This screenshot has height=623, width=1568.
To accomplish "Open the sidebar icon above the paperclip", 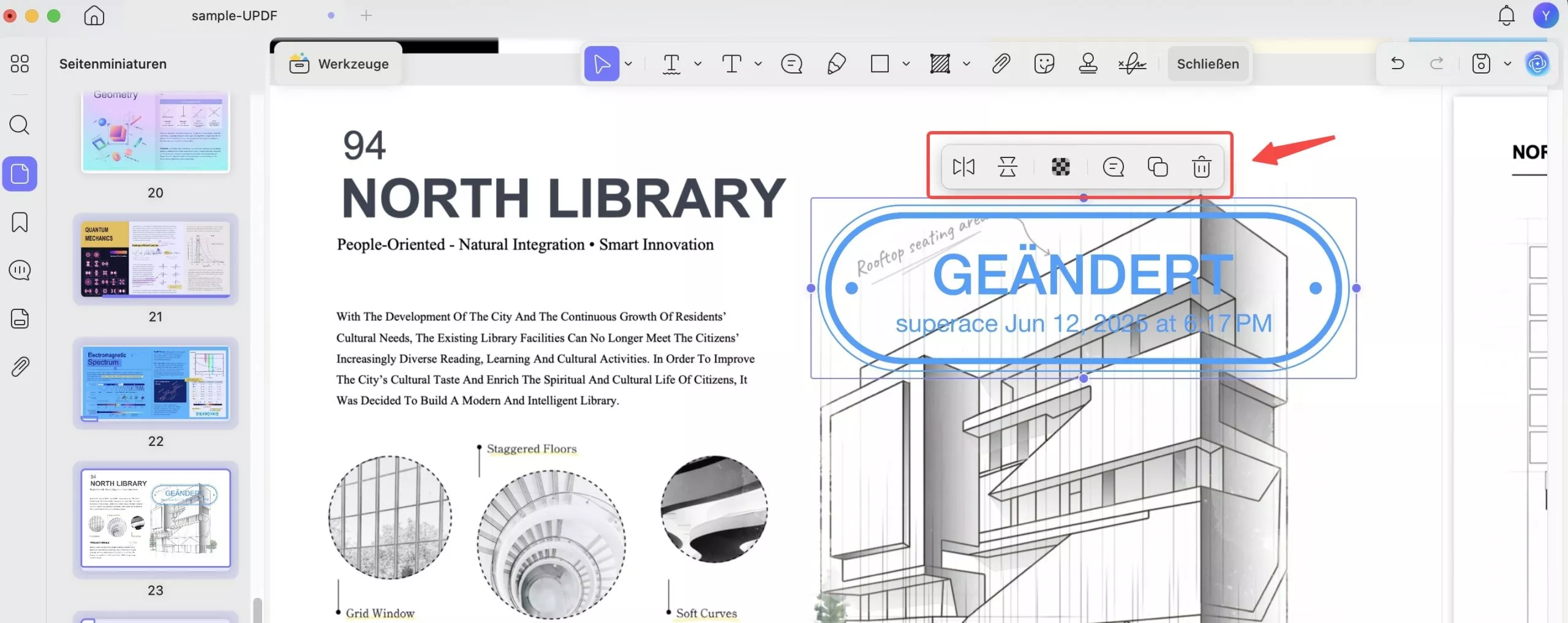I will coord(20,319).
